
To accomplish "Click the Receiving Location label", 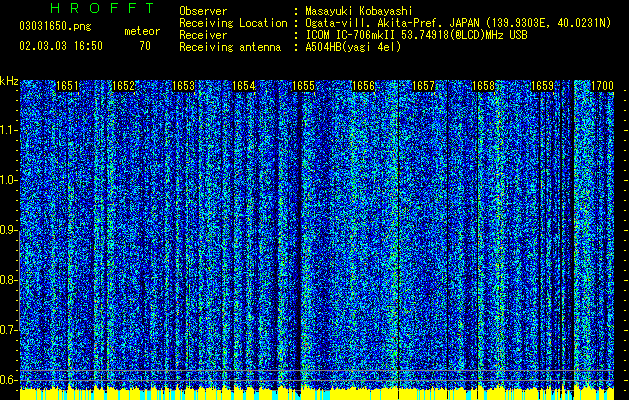I will point(233,23).
